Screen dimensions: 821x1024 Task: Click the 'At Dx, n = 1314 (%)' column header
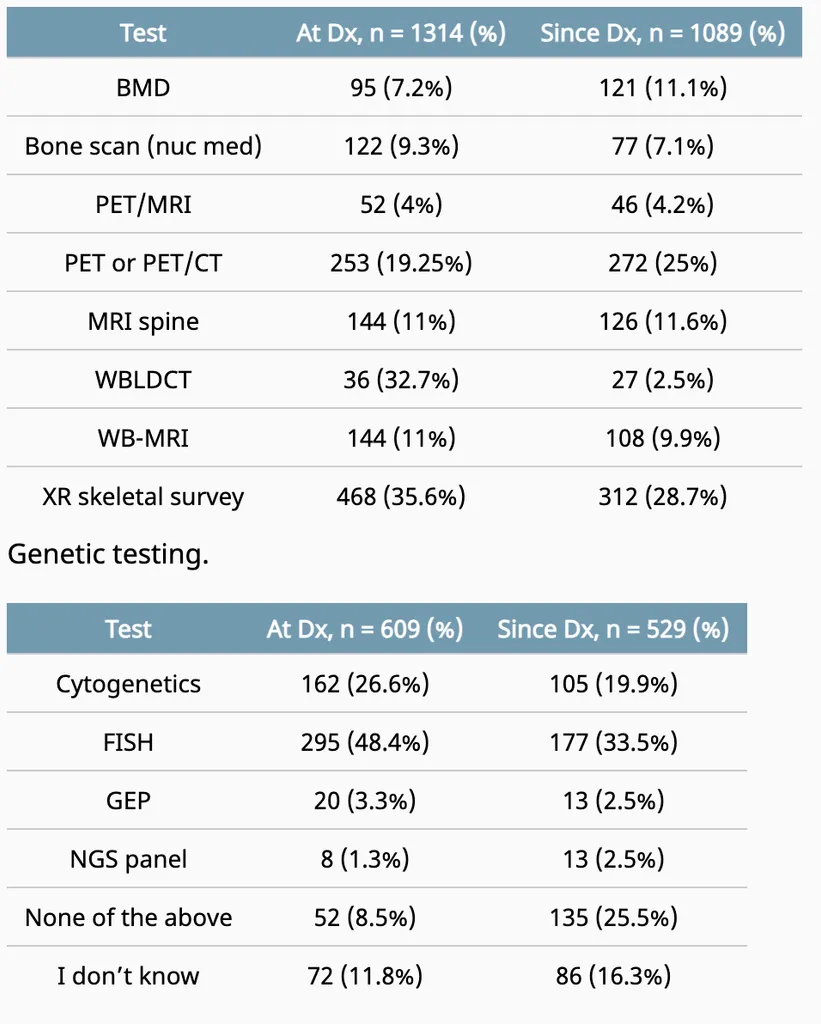[401, 33]
